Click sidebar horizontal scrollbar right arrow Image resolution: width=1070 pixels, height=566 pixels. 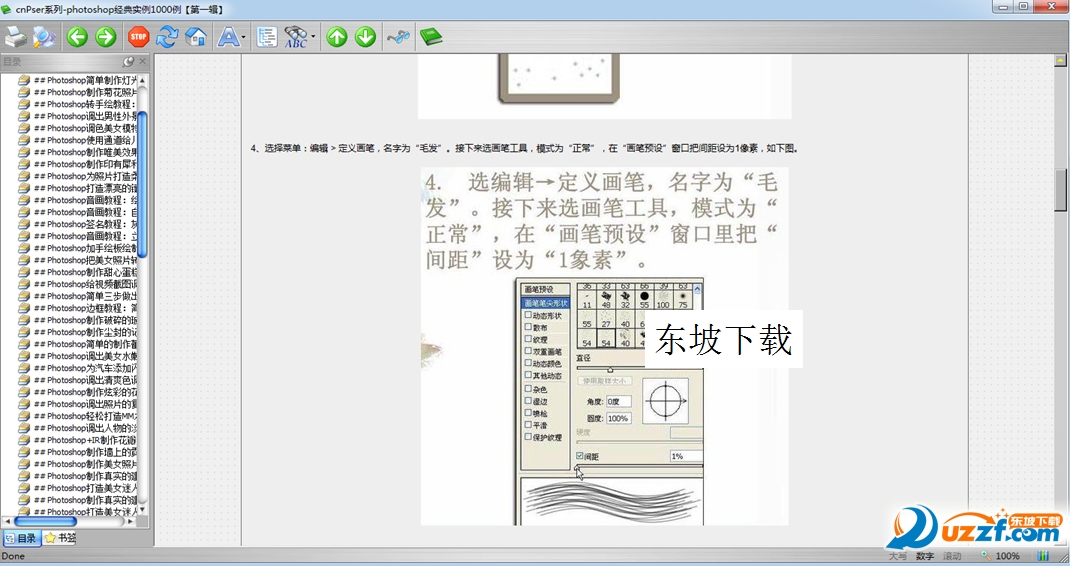pyautogui.click(x=130, y=521)
